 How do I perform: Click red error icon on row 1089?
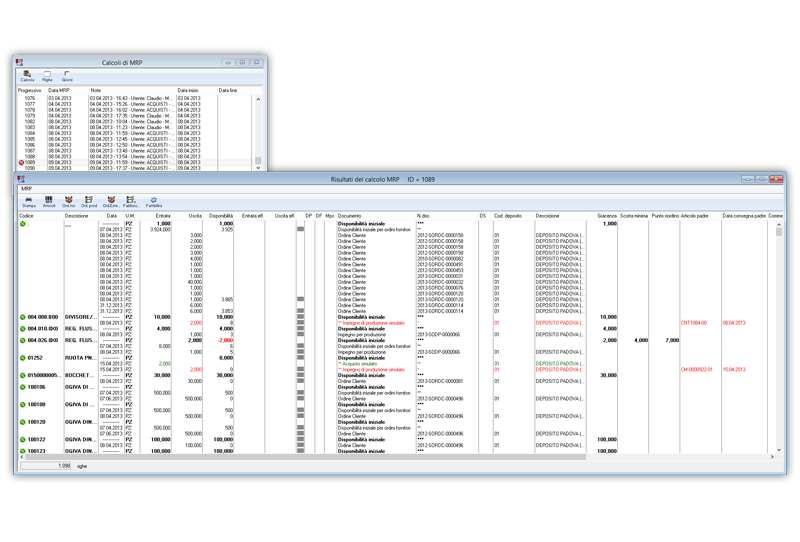[21, 162]
